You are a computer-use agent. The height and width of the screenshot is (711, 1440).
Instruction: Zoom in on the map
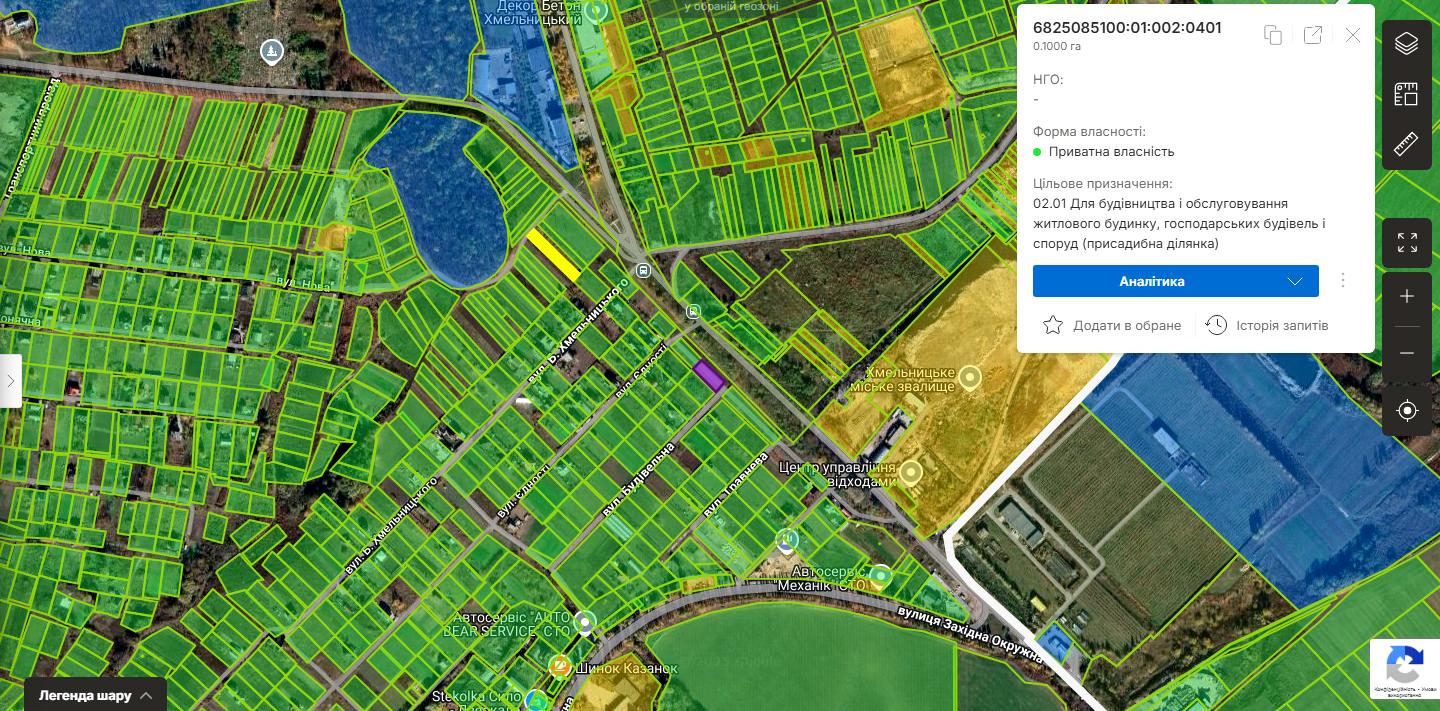[1406, 297]
